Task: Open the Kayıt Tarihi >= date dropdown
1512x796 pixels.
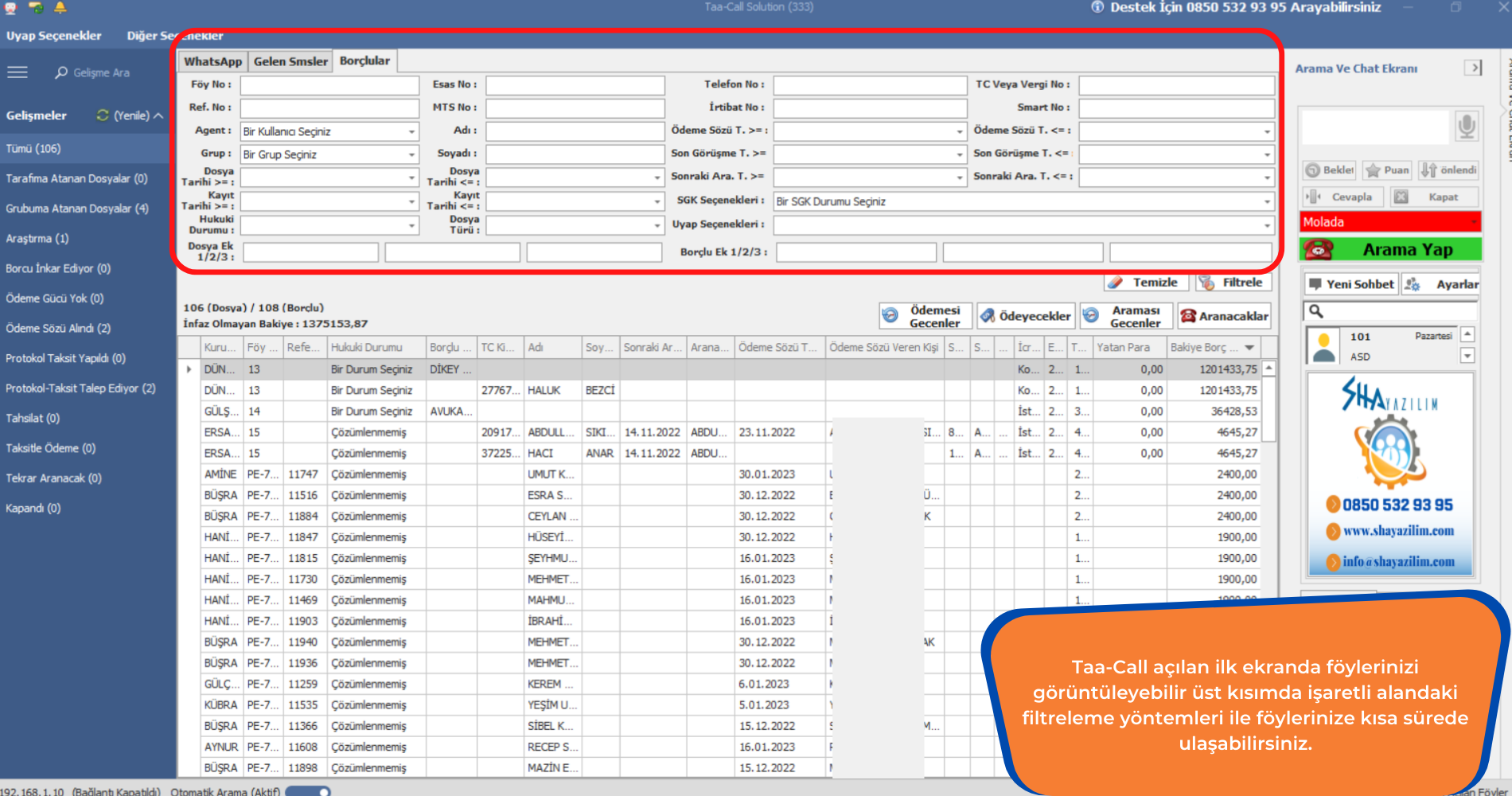Action: pyautogui.click(x=411, y=201)
